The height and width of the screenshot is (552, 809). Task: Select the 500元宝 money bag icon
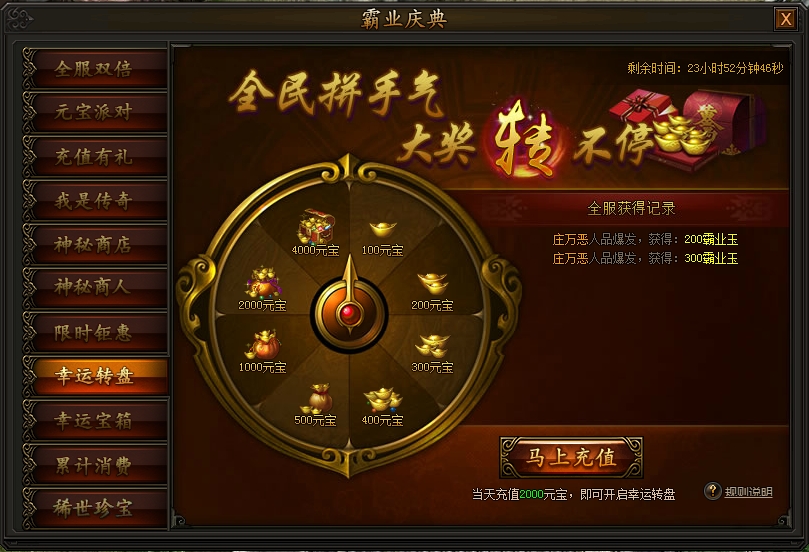tap(317, 398)
